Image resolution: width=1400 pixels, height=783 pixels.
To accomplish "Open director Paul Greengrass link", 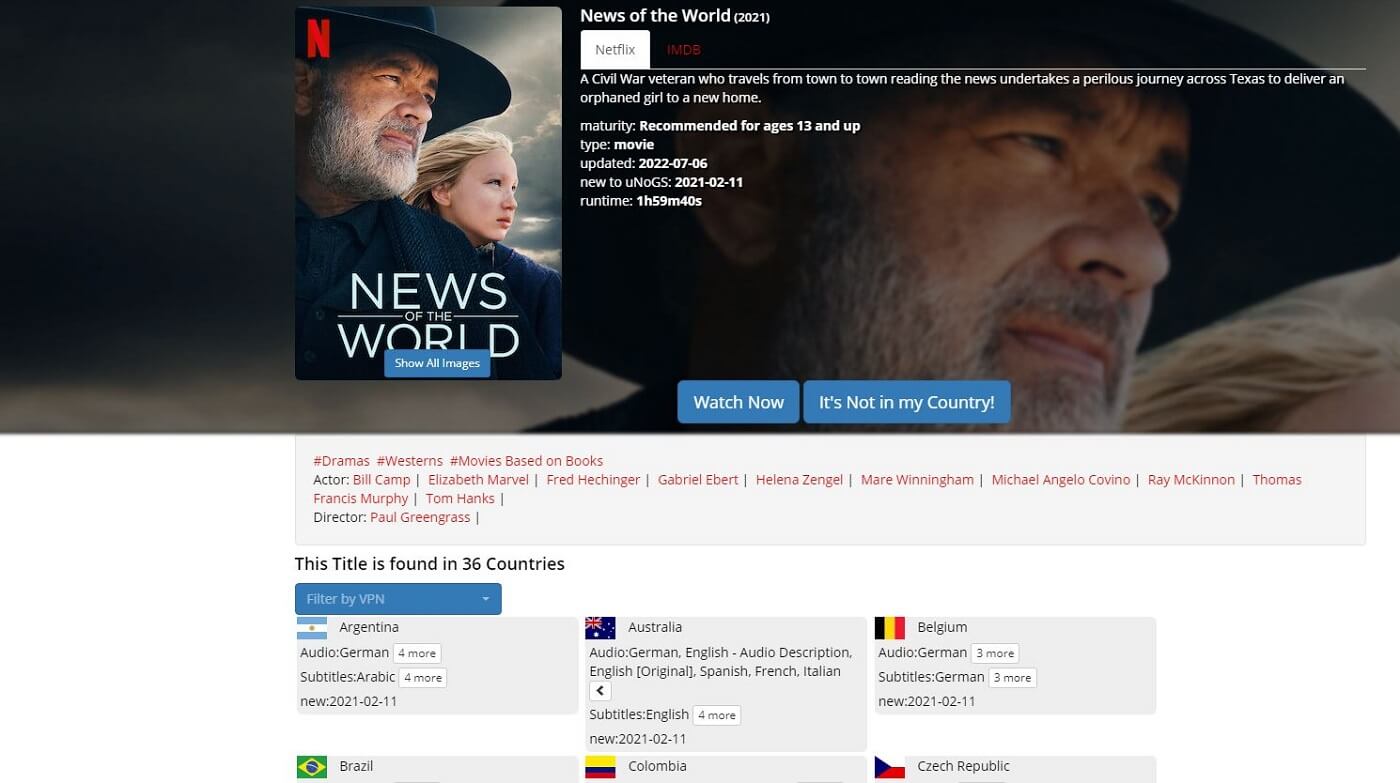I will click(421, 518).
